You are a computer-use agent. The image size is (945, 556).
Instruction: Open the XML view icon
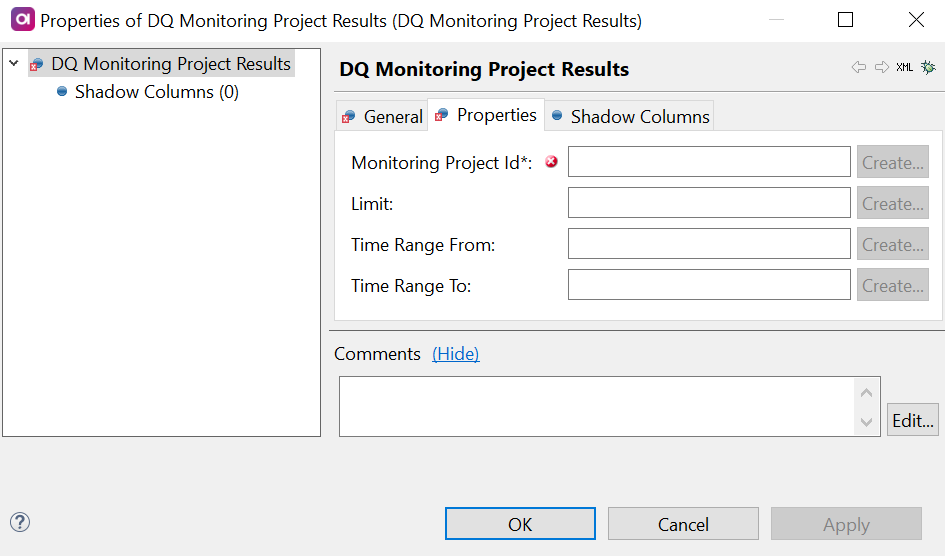coord(904,67)
